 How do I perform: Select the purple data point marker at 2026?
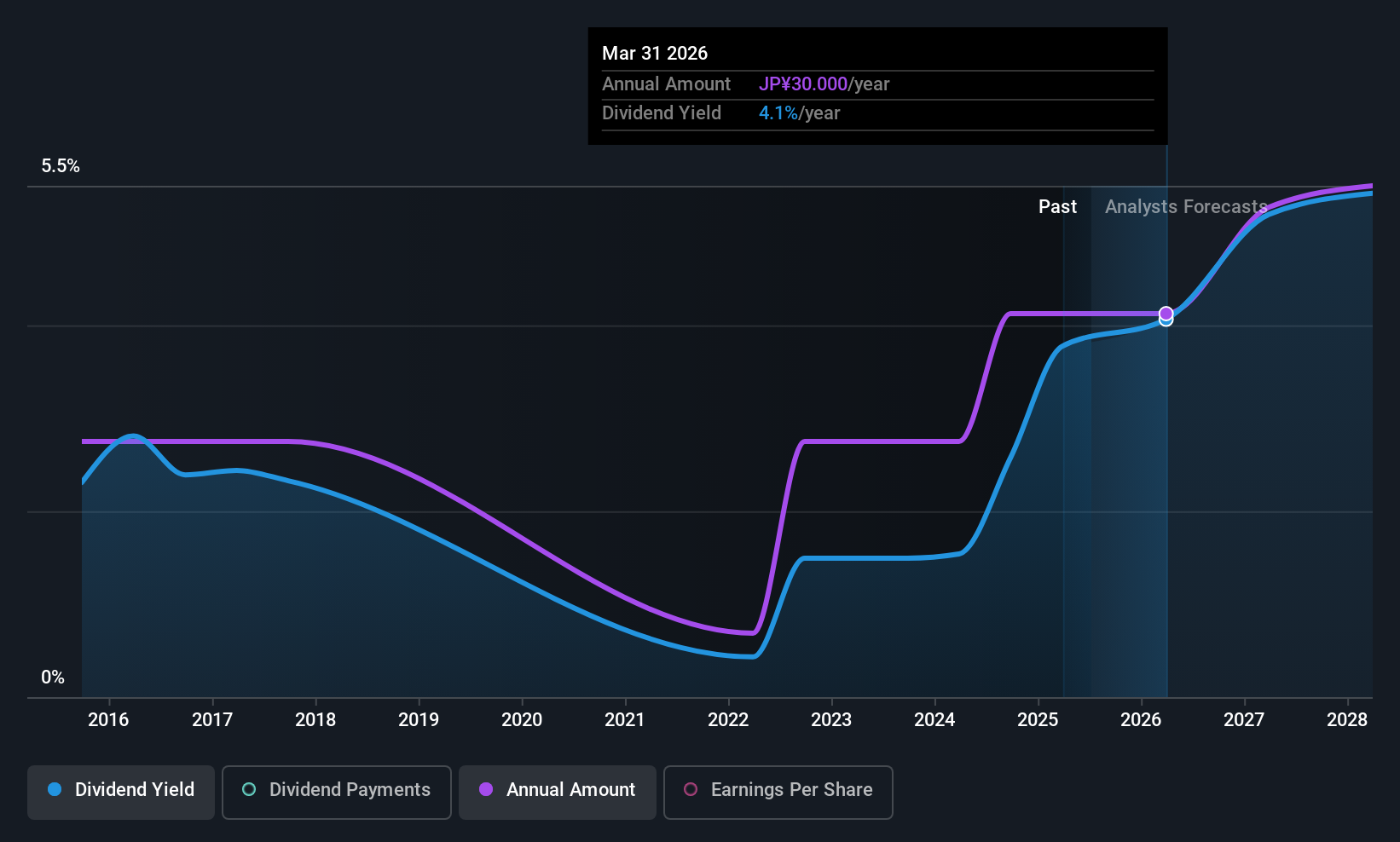point(1166,314)
